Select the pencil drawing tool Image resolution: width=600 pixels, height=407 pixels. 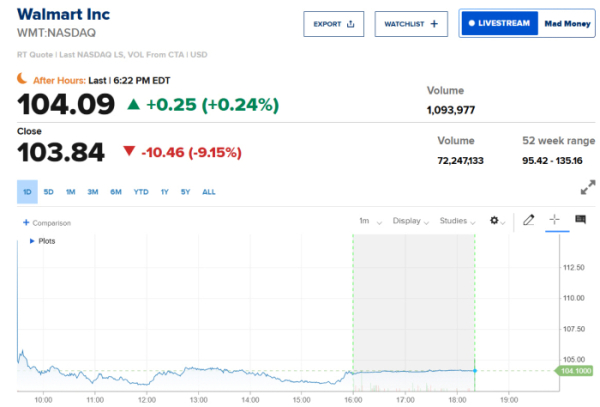[528, 220]
